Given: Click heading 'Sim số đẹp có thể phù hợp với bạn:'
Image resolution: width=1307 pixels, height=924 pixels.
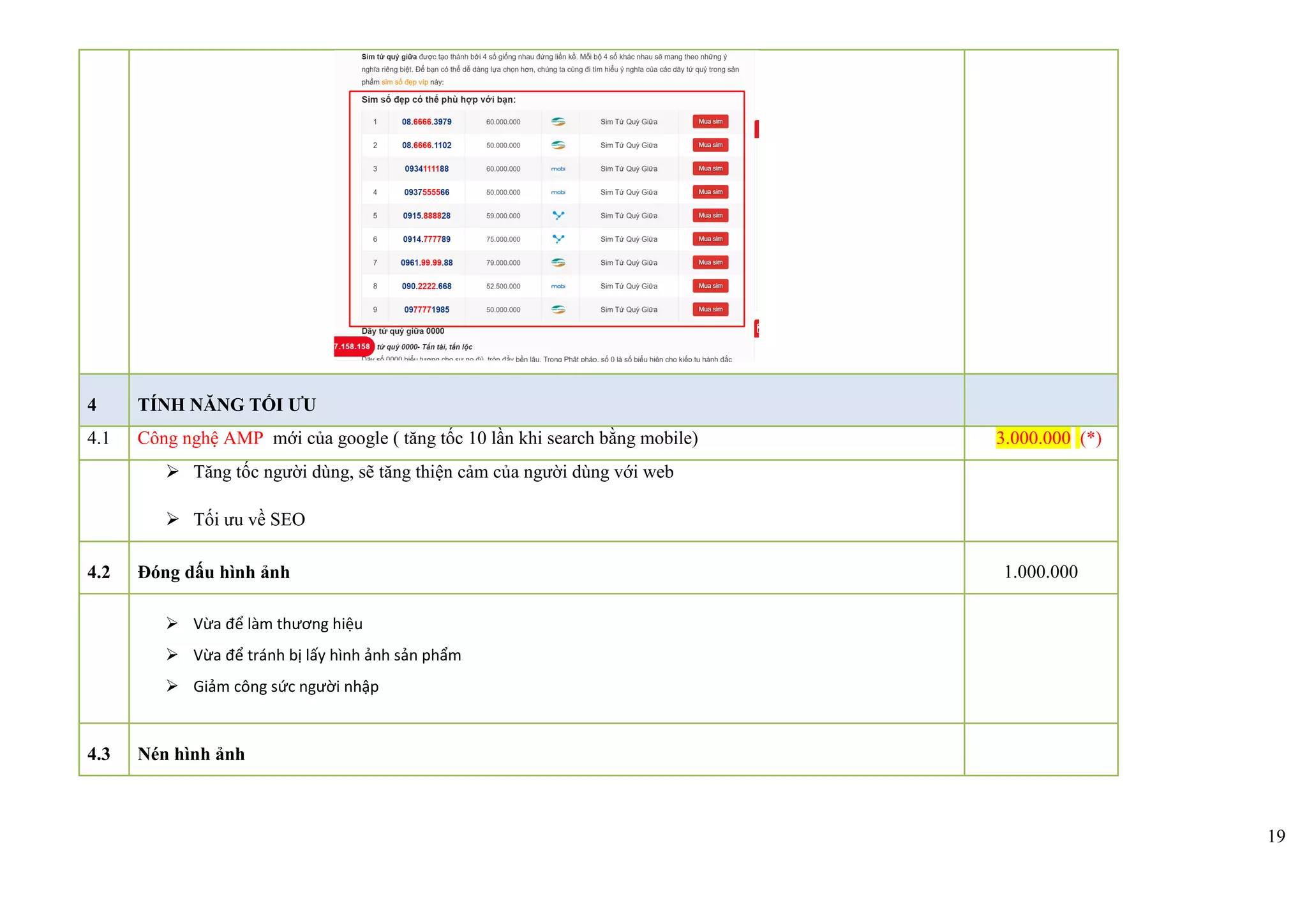Looking at the screenshot, I should 438,100.
